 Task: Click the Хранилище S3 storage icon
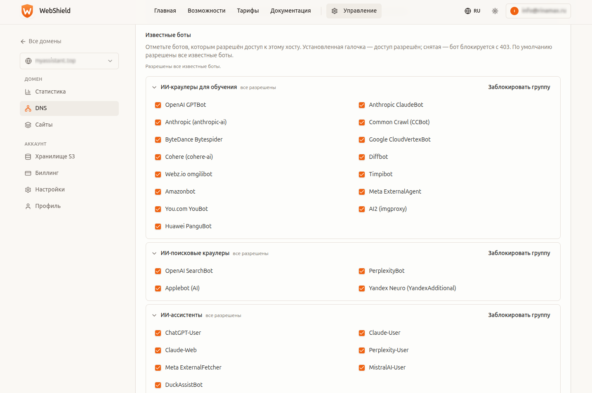click(28, 157)
